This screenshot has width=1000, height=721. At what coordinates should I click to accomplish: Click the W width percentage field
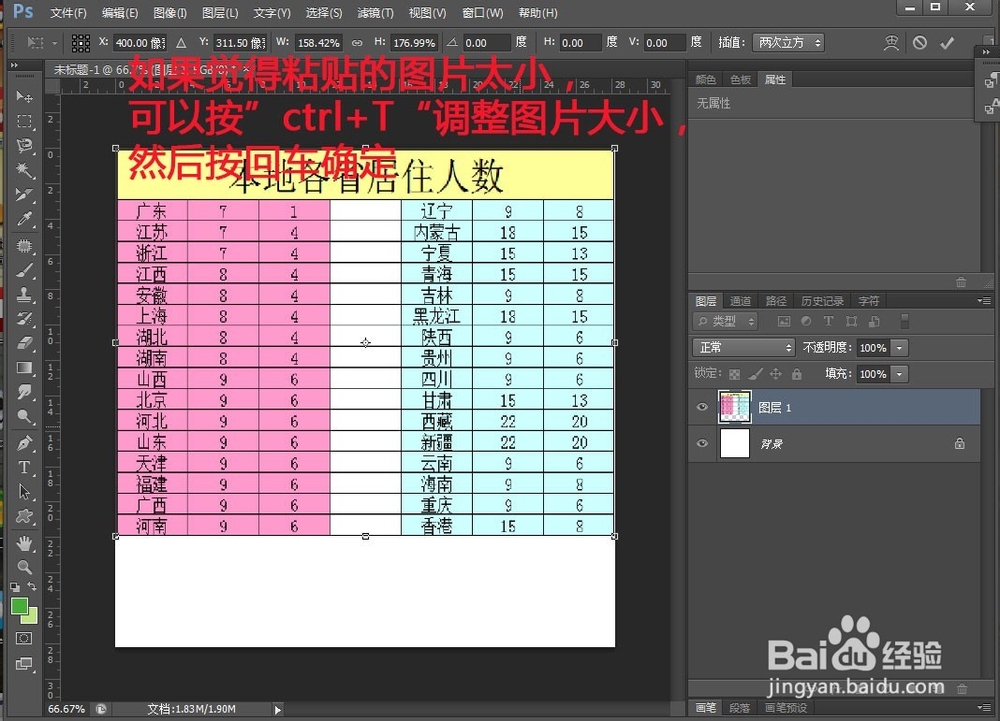tap(318, 43)
